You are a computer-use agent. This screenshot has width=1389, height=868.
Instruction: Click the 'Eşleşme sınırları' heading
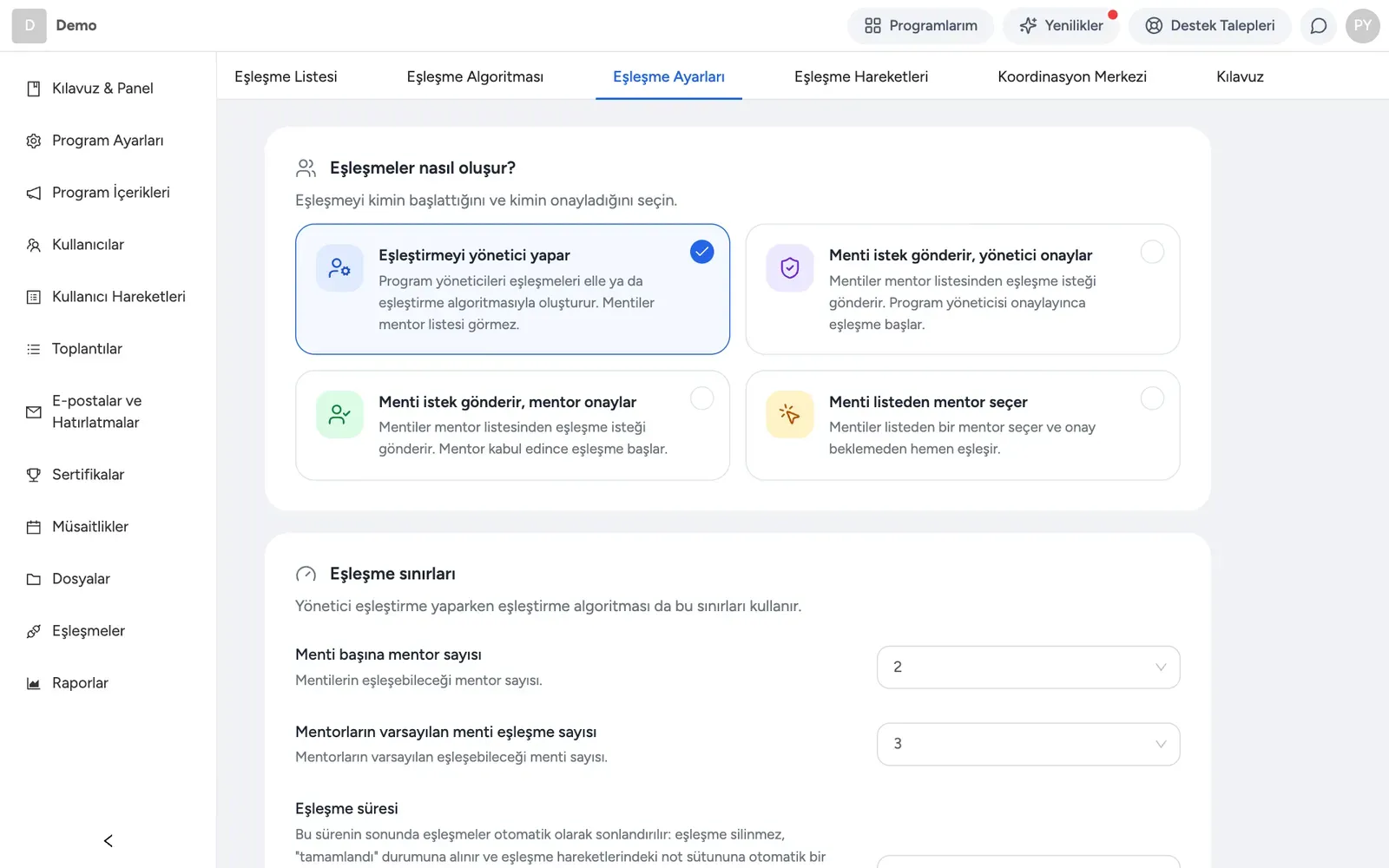pyautogui.click(x=392, y=575)
